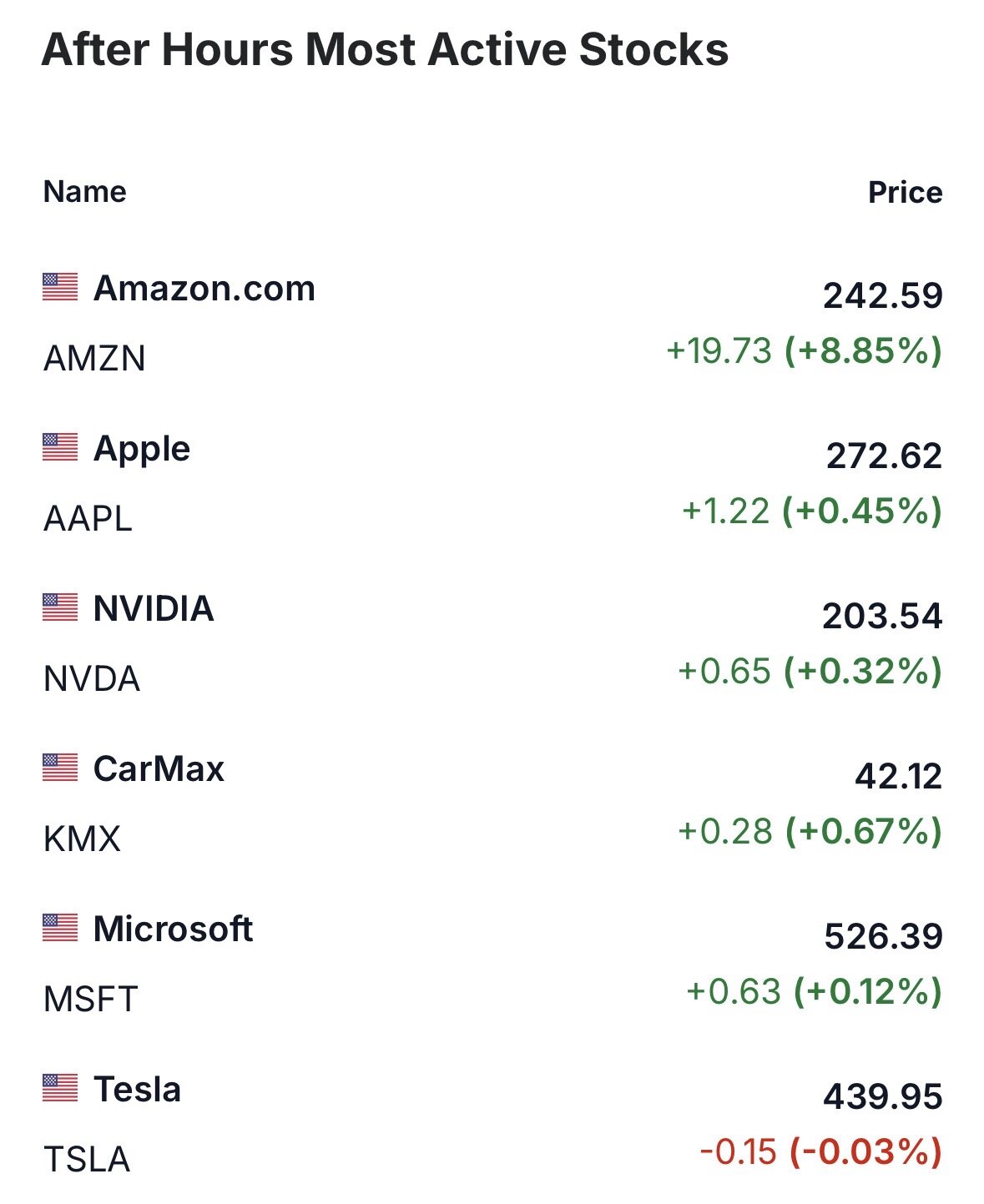Click Amazon's 242.59 price value

click(882, 296)
